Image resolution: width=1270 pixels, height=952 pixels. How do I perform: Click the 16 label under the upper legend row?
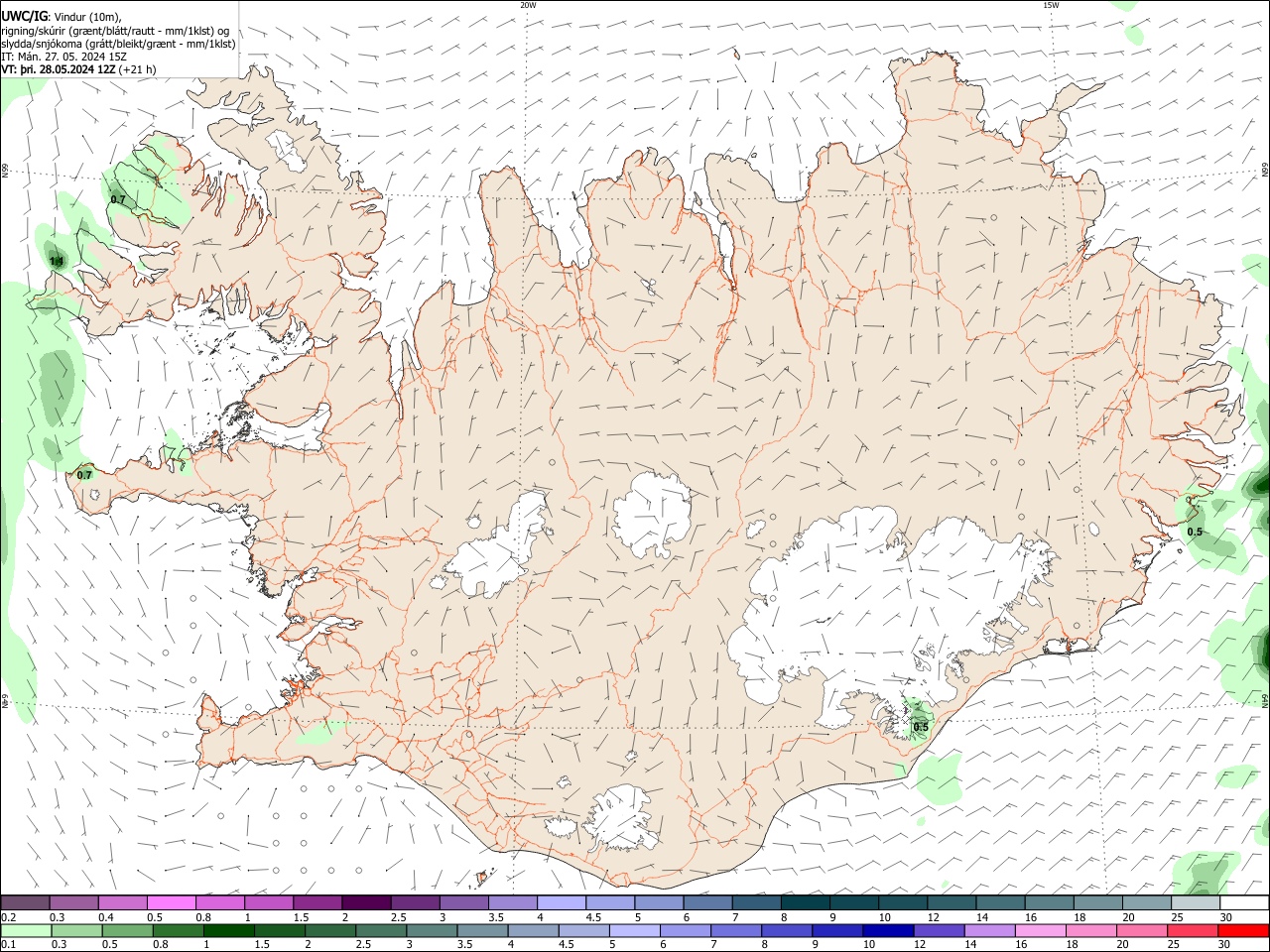pyautogui.click(x=1031, y=917)
